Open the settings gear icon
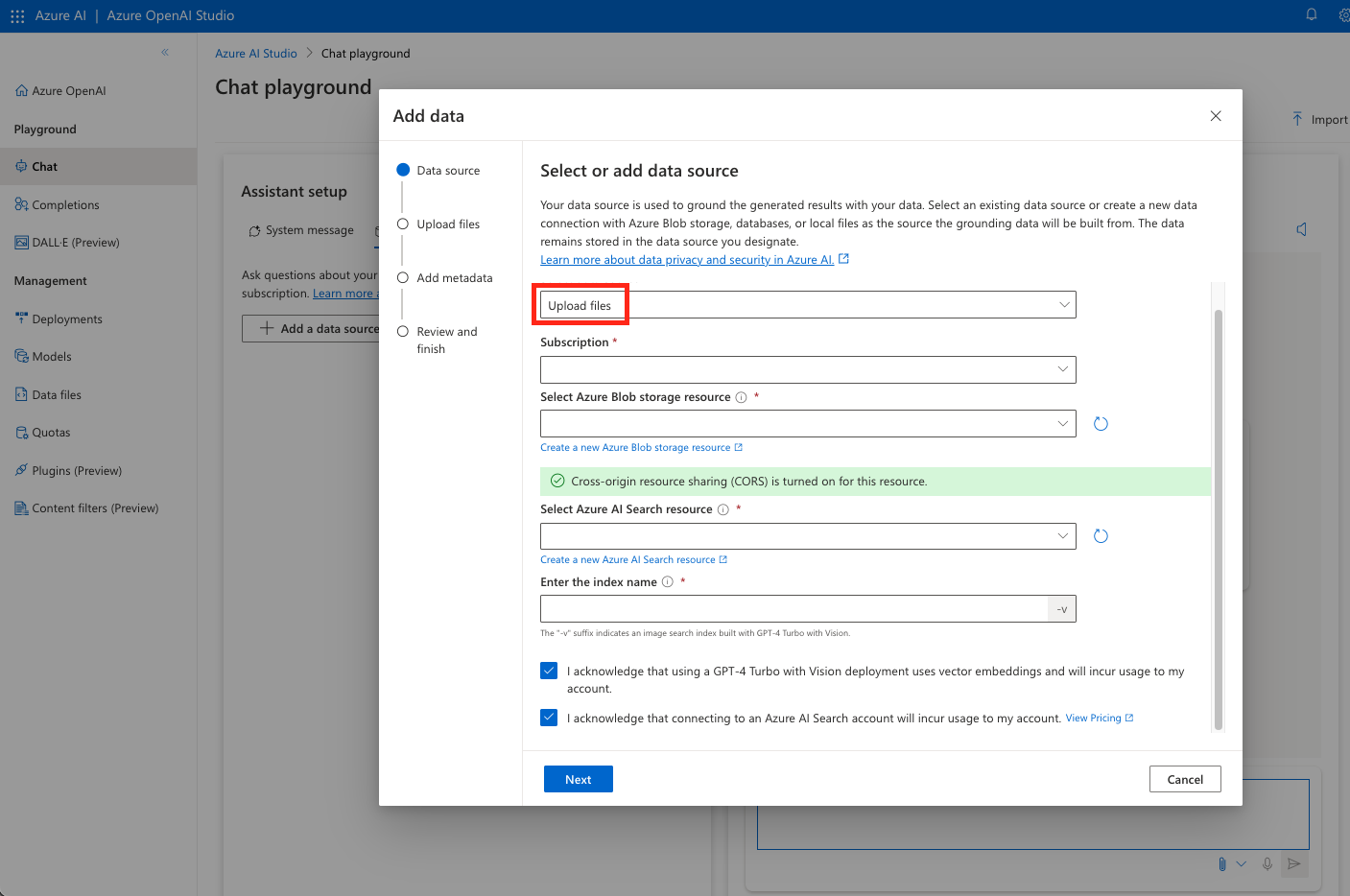The height and width of the screenshot is (896, 1350). click(x=1344, y=14)
